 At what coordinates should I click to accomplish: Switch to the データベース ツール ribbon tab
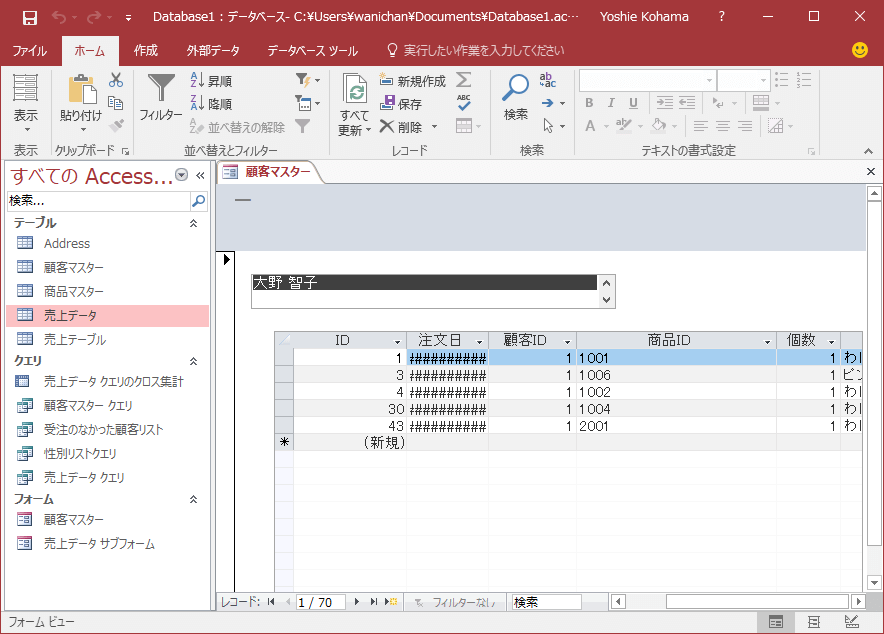(x=312, y=51)
